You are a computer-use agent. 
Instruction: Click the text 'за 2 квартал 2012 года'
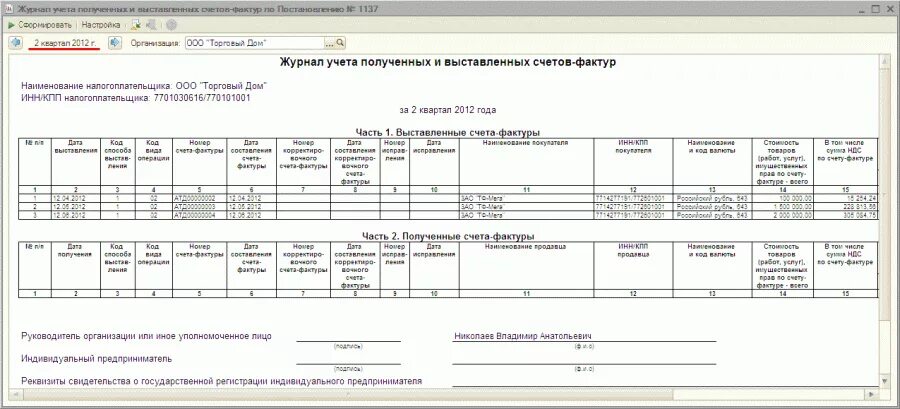click(448, 110)
